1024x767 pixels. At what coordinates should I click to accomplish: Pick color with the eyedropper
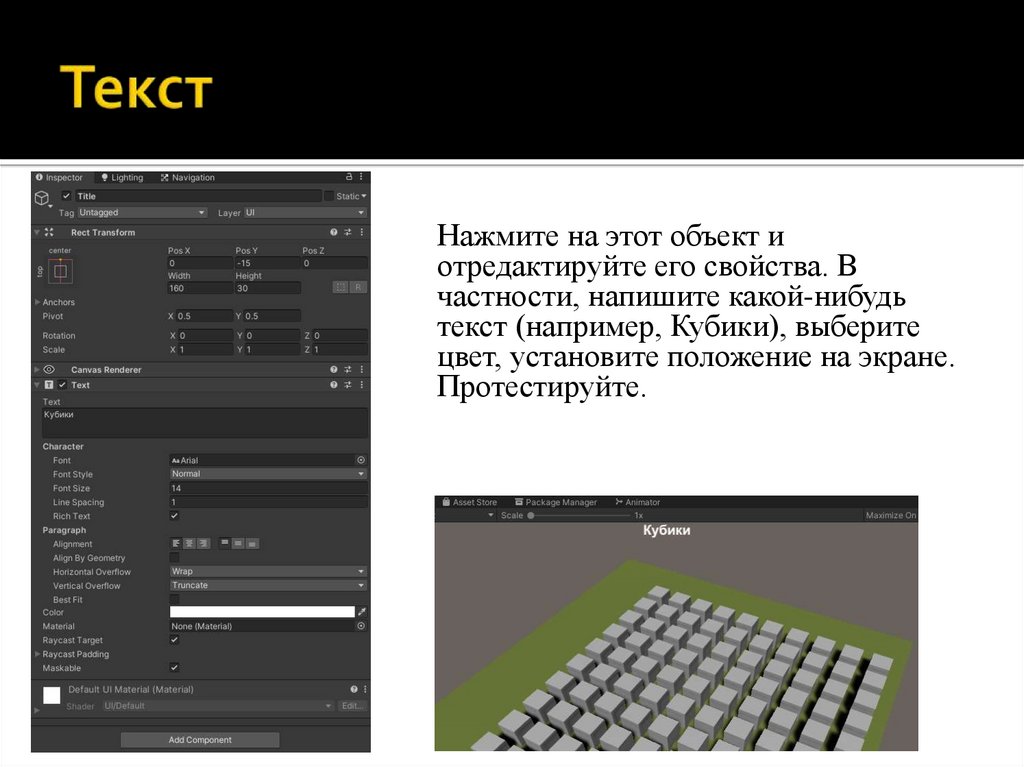(x=361, y=612)
